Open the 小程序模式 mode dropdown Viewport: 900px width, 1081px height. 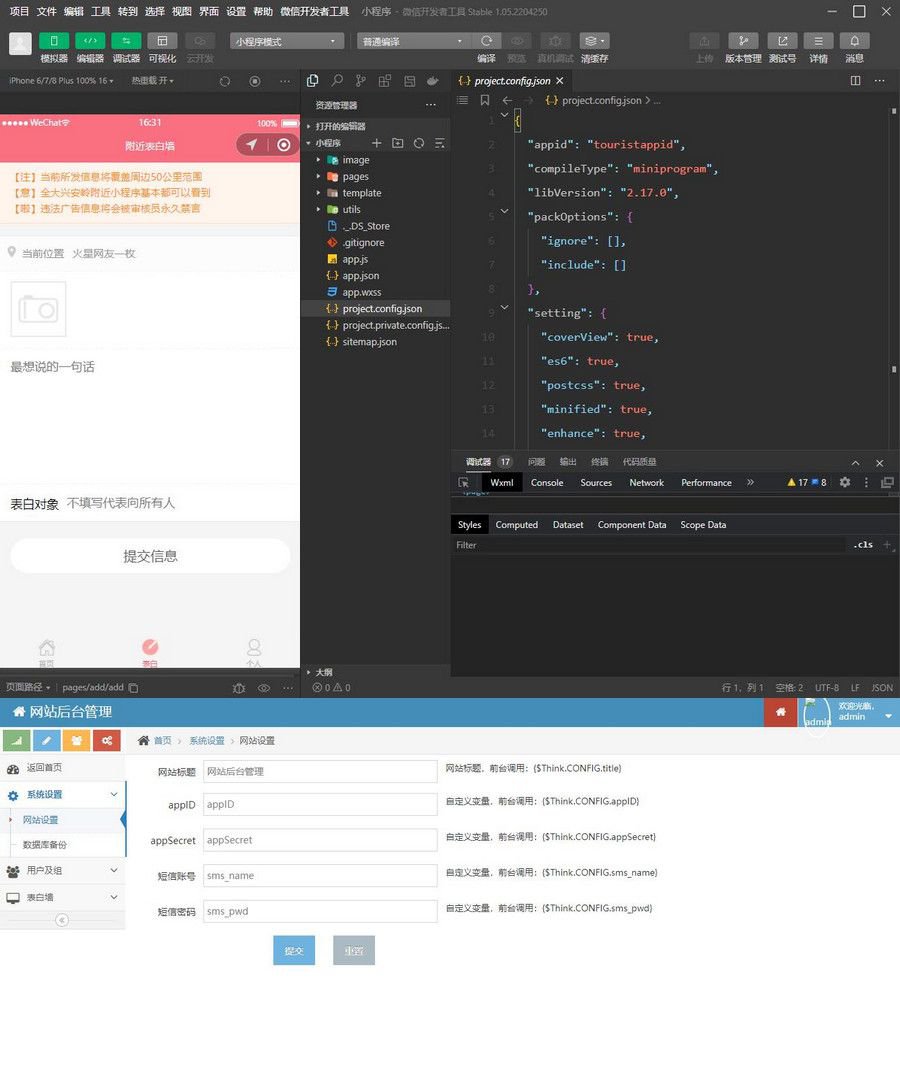coord(285,40)
